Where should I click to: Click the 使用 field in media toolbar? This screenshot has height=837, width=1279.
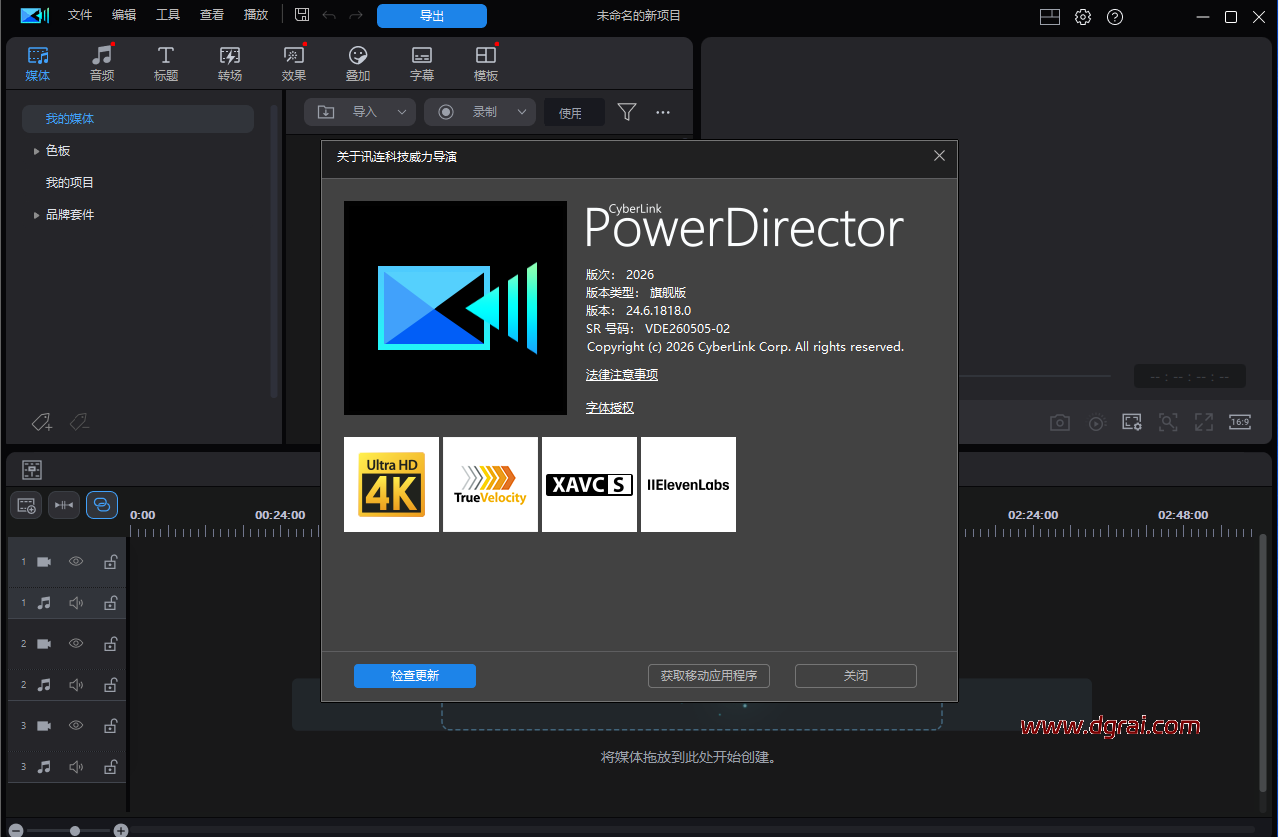tap(574, 113)
